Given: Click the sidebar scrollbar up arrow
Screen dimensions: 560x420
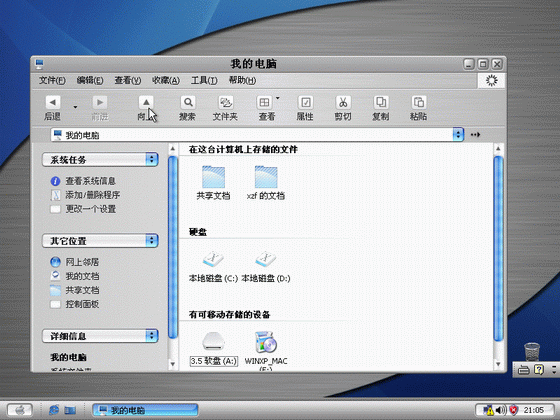Looking at the screenshot, I should click(173, 148).
